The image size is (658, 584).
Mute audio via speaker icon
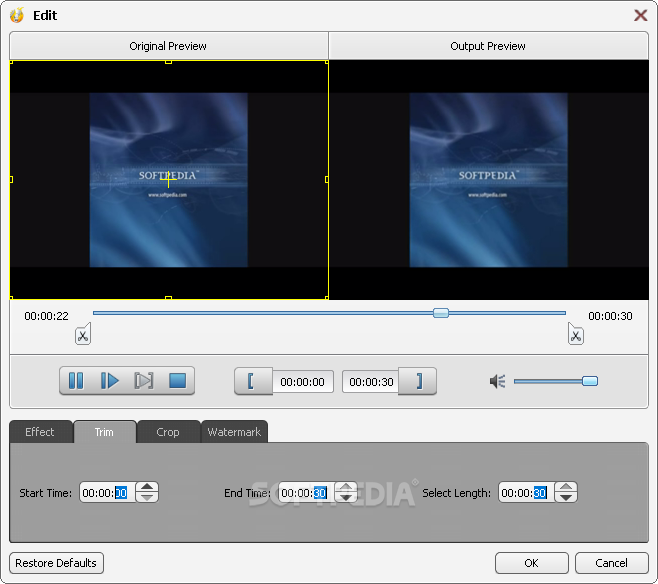pos(498,381)
